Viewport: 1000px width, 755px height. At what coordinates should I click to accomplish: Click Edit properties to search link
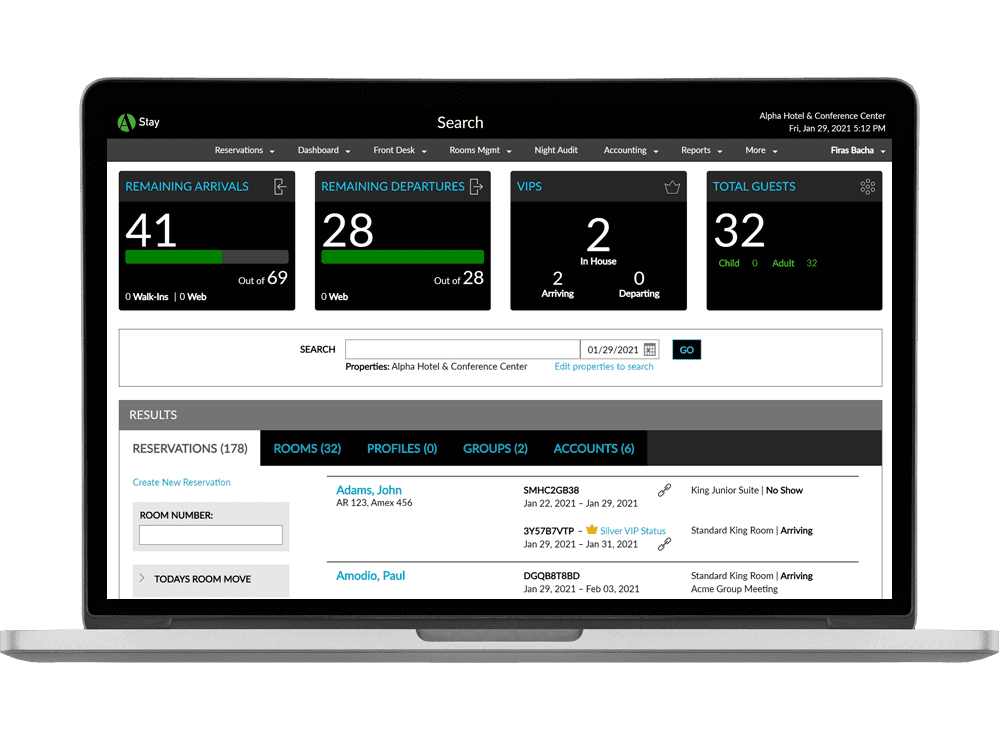click(x=604, y=367)
